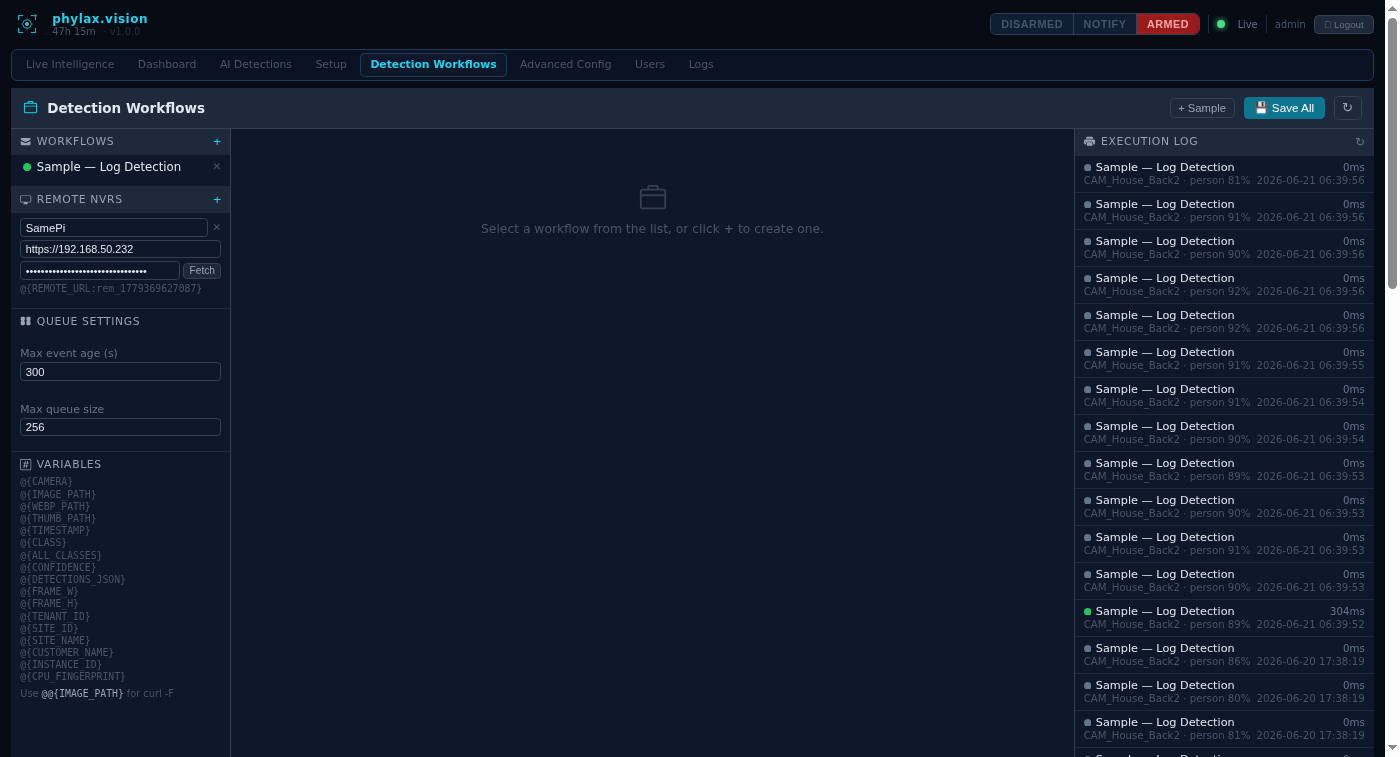Click the Execution Log printer icon

tap(1089, 142)
